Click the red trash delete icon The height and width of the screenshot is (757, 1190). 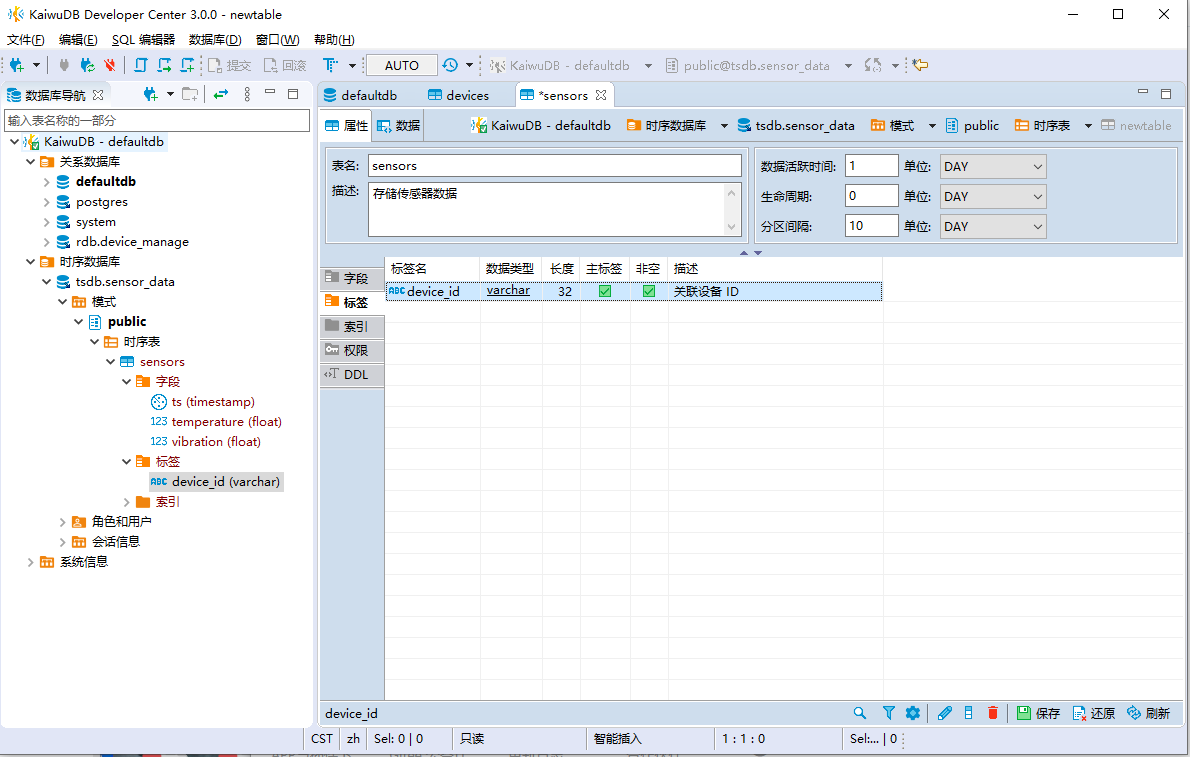tap(993, 713)
